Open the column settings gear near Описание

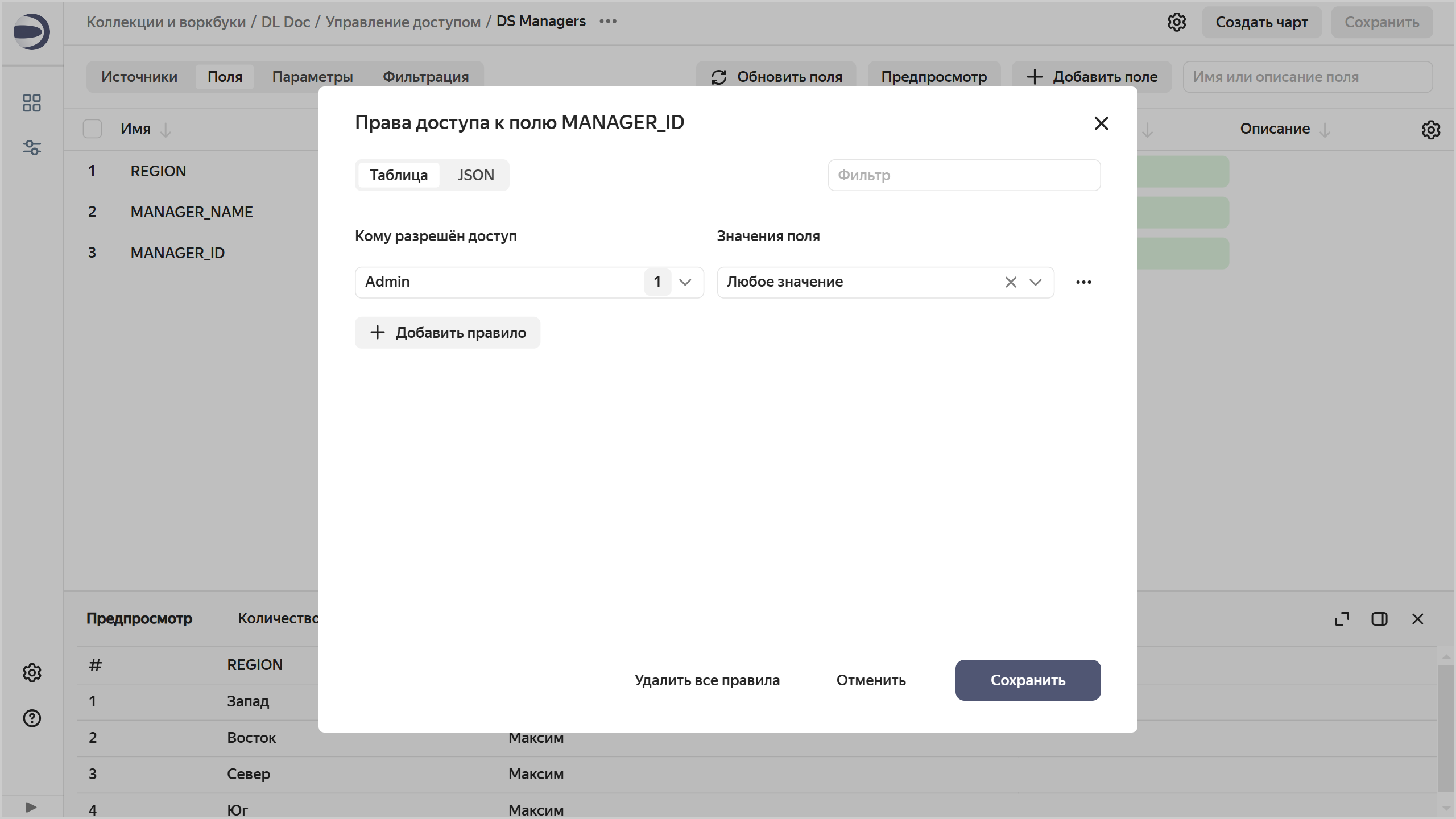(x=1430, y=130)
